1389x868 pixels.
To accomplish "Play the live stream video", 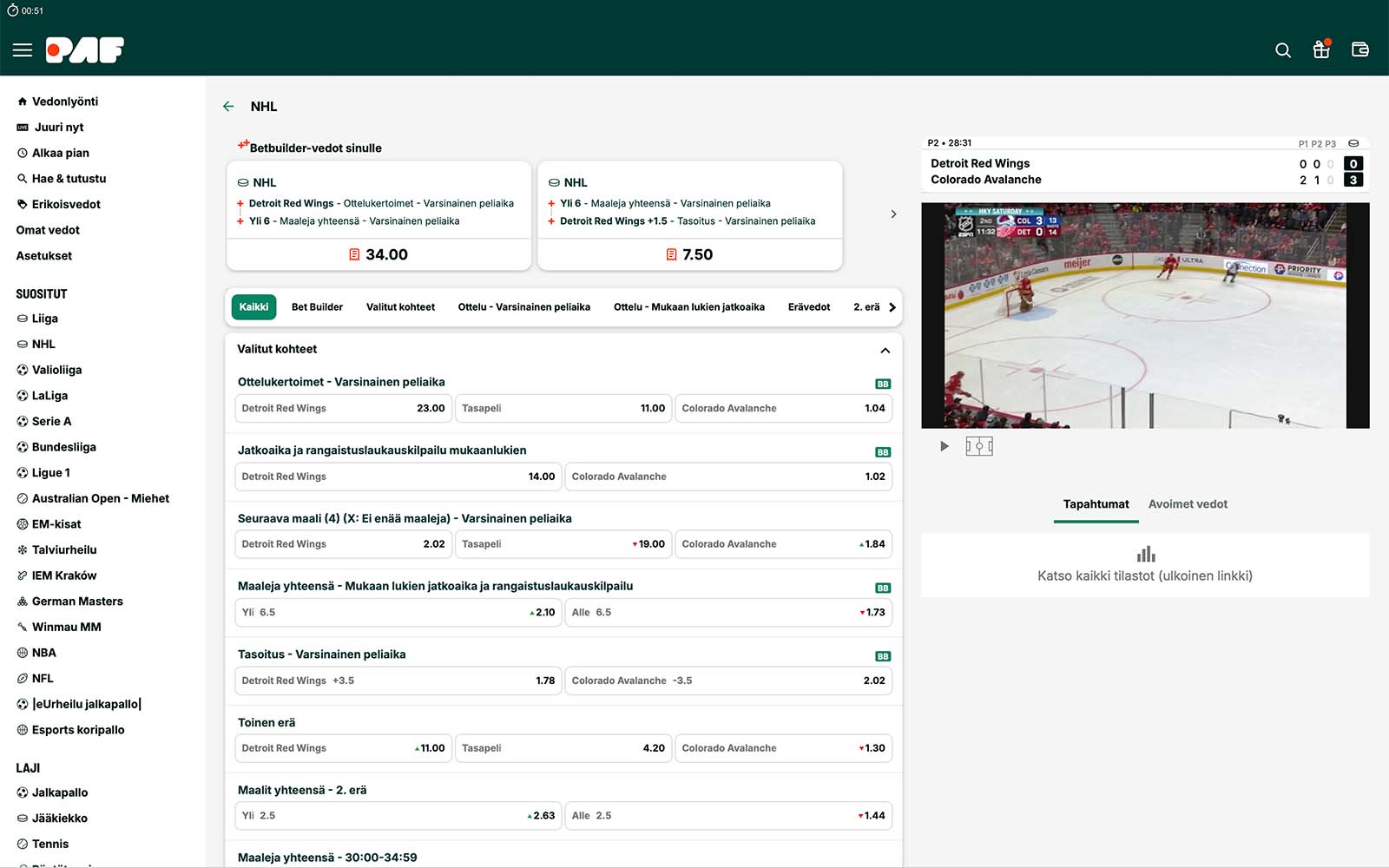I will [945, 446].
